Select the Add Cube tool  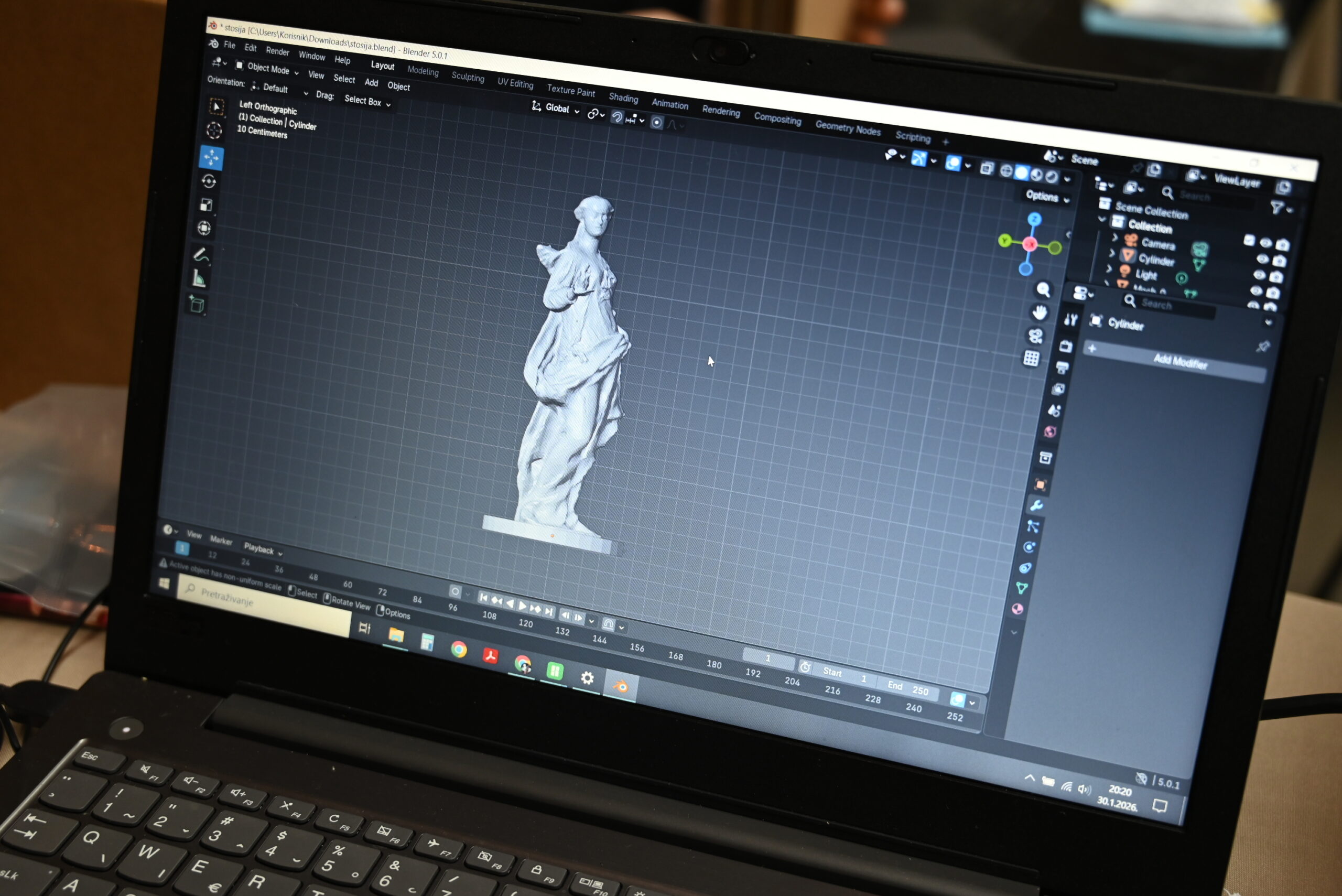click(197, 305)
